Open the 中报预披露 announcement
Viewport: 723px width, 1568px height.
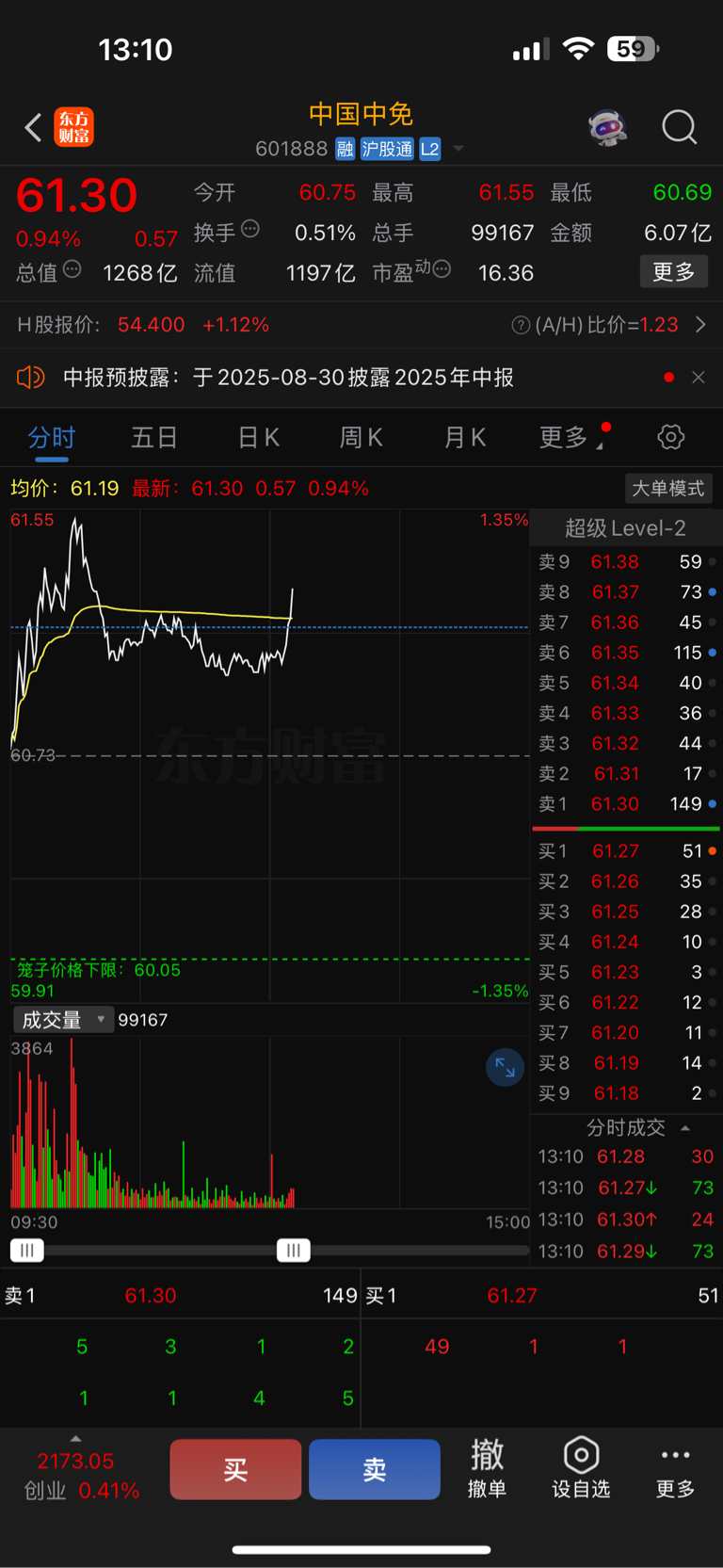pyautogui.click(x=288, y=378)
